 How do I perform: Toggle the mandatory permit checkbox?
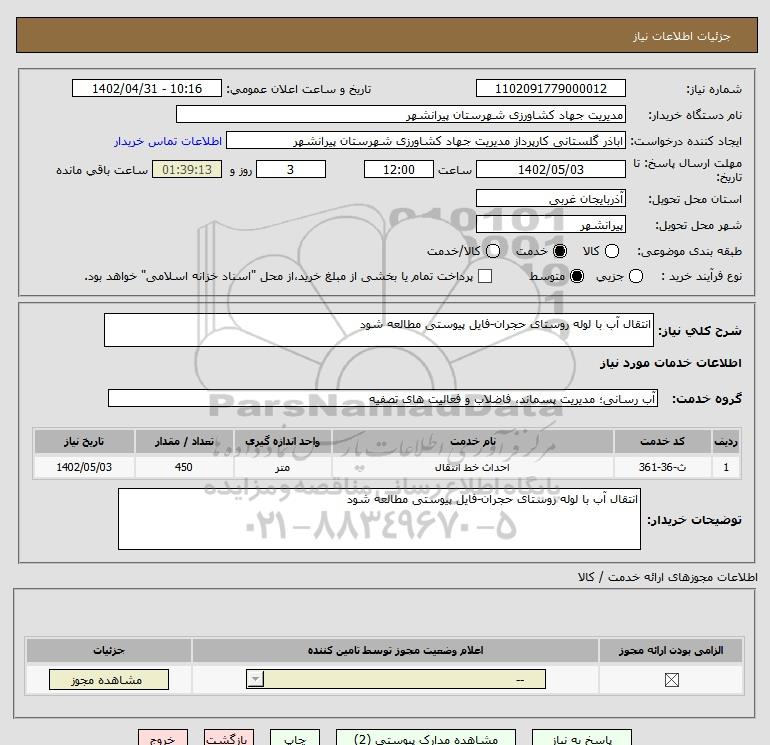671,680
